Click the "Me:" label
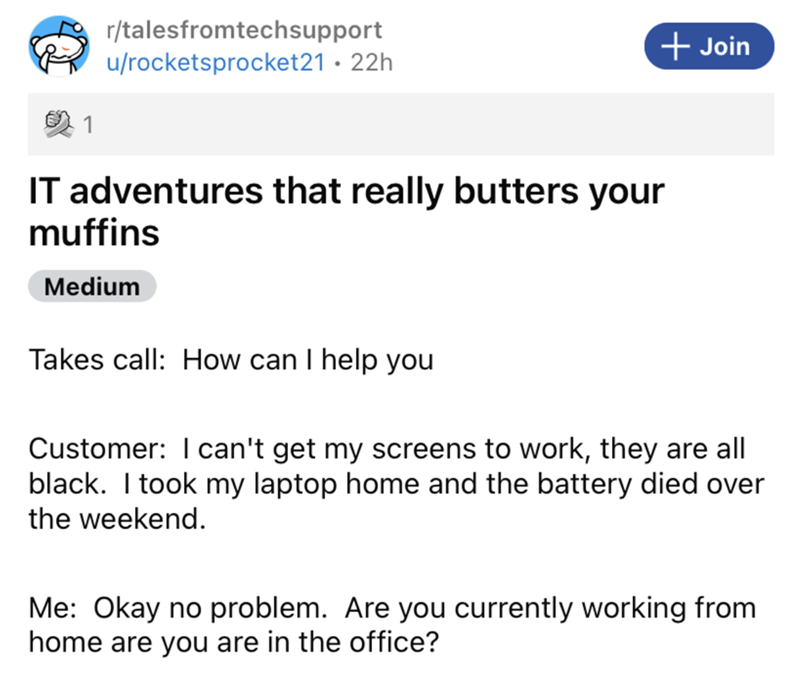The image size is (800, 680). (53, 608)
